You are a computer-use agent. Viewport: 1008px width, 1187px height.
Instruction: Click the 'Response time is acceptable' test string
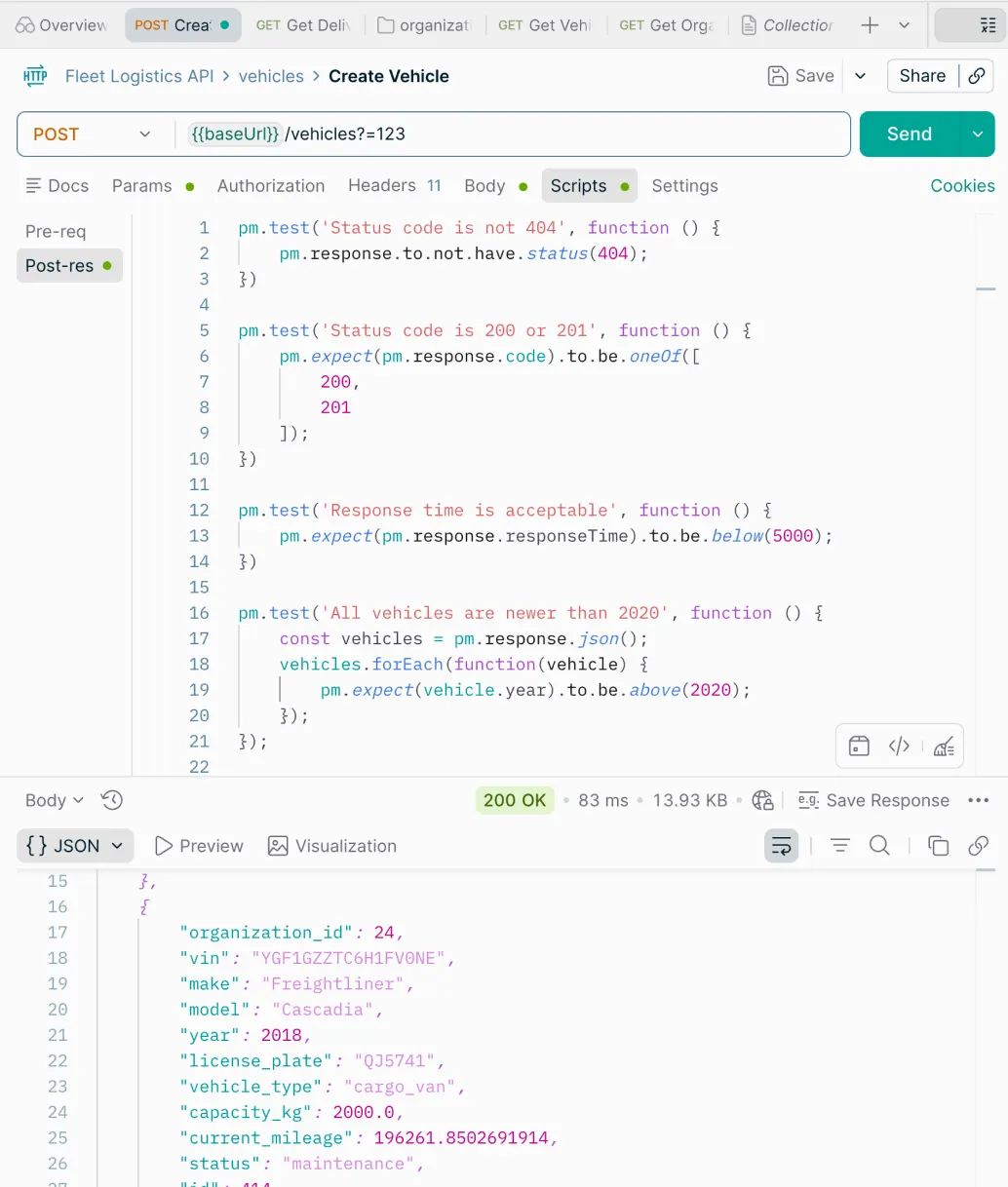pos(469,510)
